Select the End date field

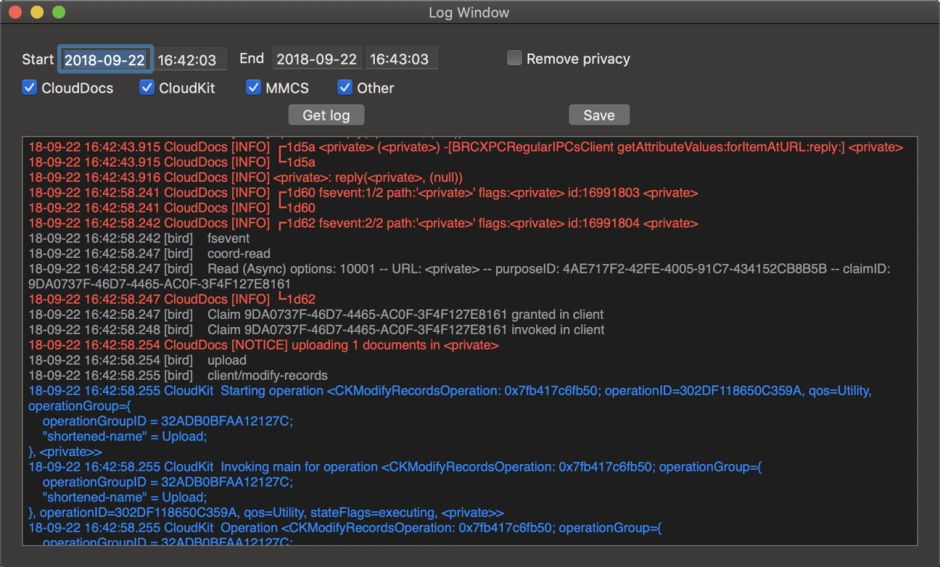[317, 60]
